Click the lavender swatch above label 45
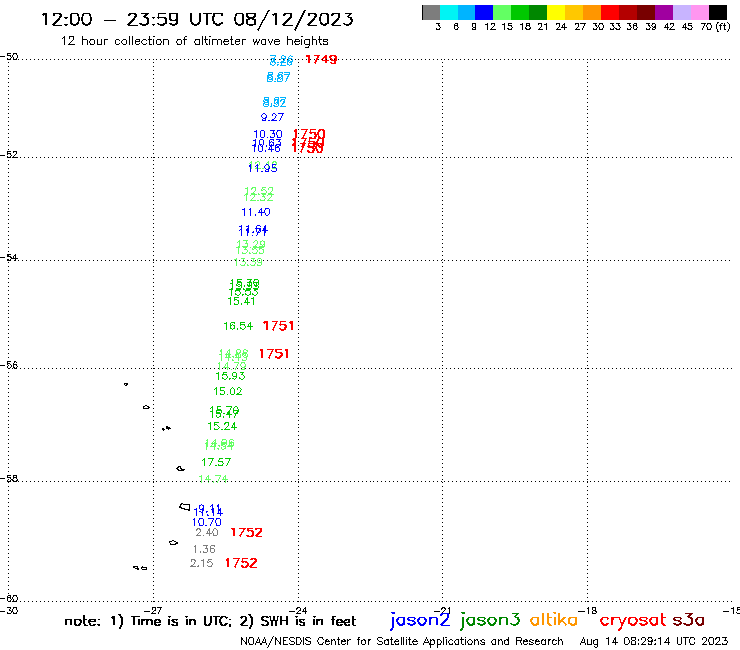 pos(681,12)
